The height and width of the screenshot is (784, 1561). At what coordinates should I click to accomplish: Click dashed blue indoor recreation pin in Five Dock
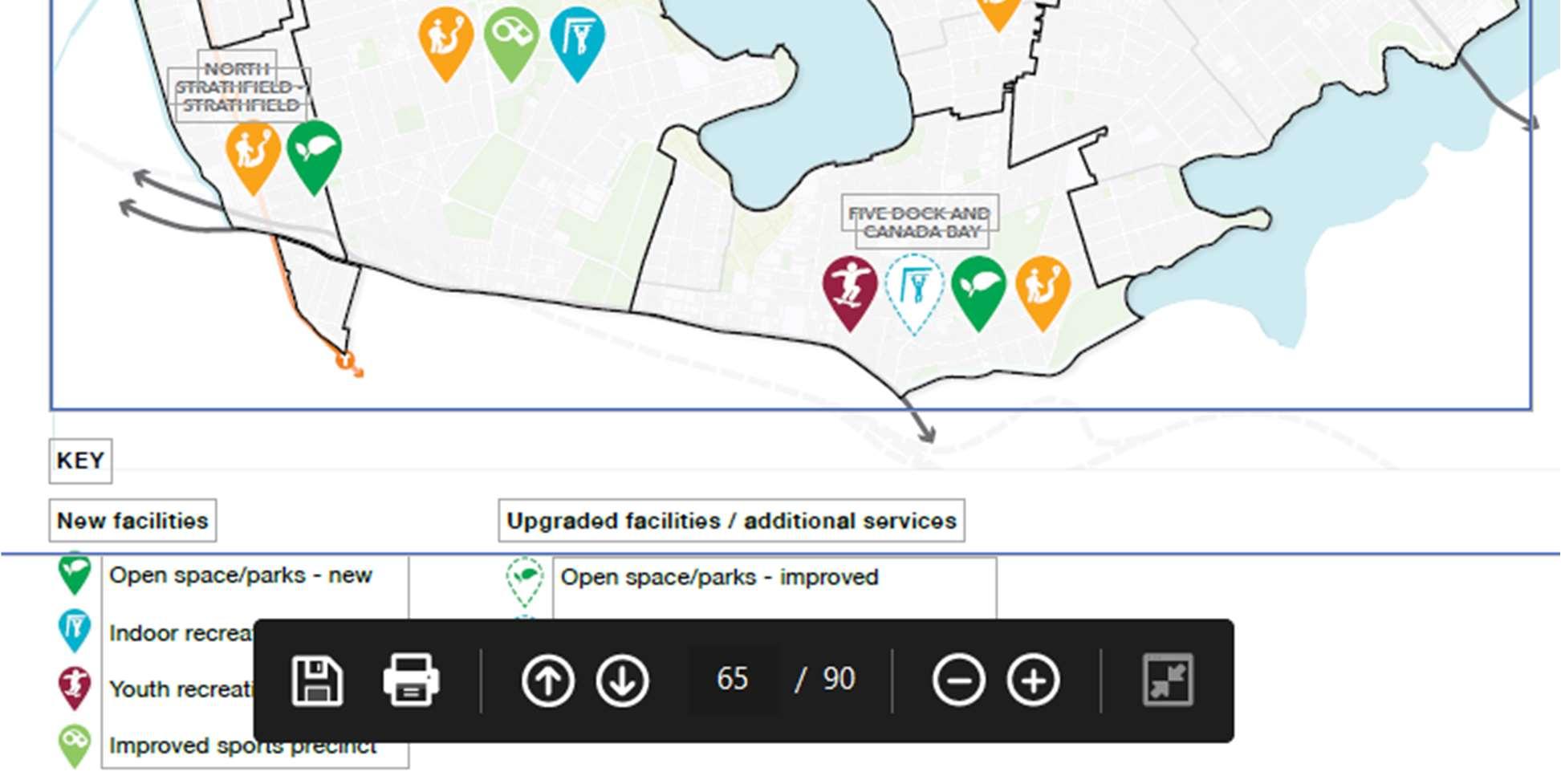[x=914, y=294]
